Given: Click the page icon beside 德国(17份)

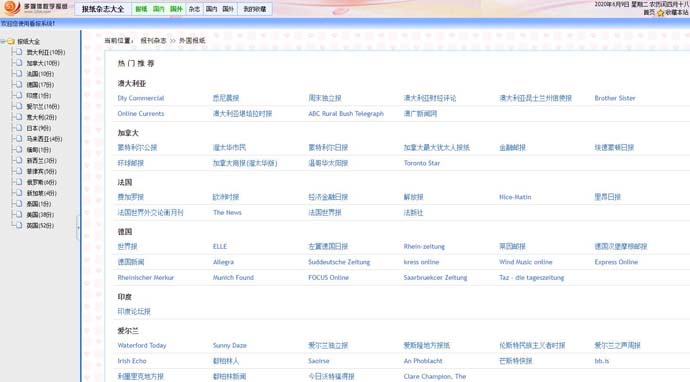Looking at the screenshot, I should (x=19, y=84).
